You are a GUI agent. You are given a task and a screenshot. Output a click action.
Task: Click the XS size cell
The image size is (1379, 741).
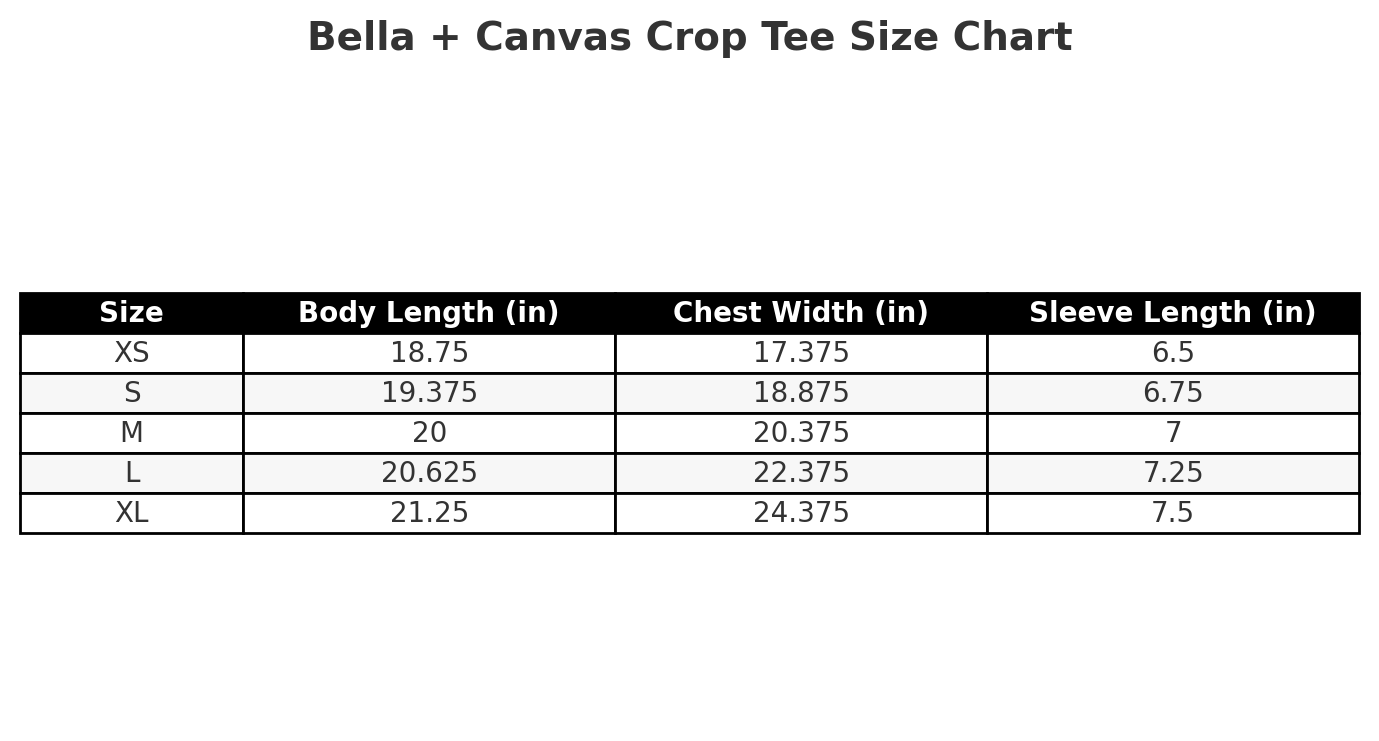[131, 353]
